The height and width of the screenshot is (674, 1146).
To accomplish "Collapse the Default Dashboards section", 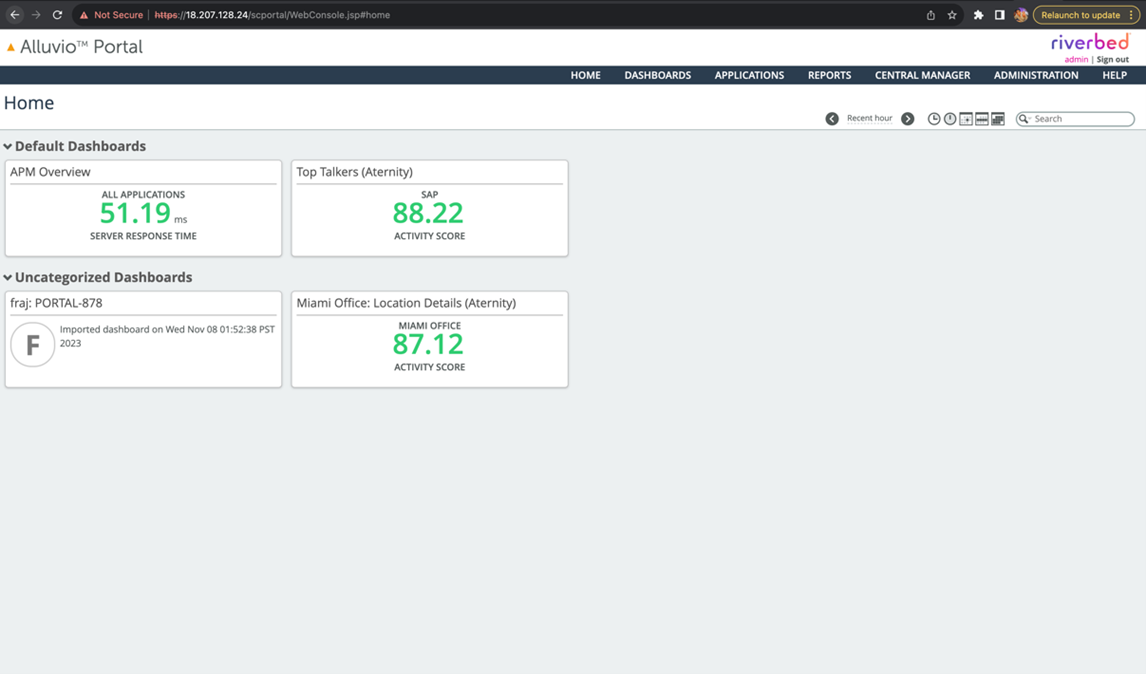I will pyautogui.click(x=8, y=147).
